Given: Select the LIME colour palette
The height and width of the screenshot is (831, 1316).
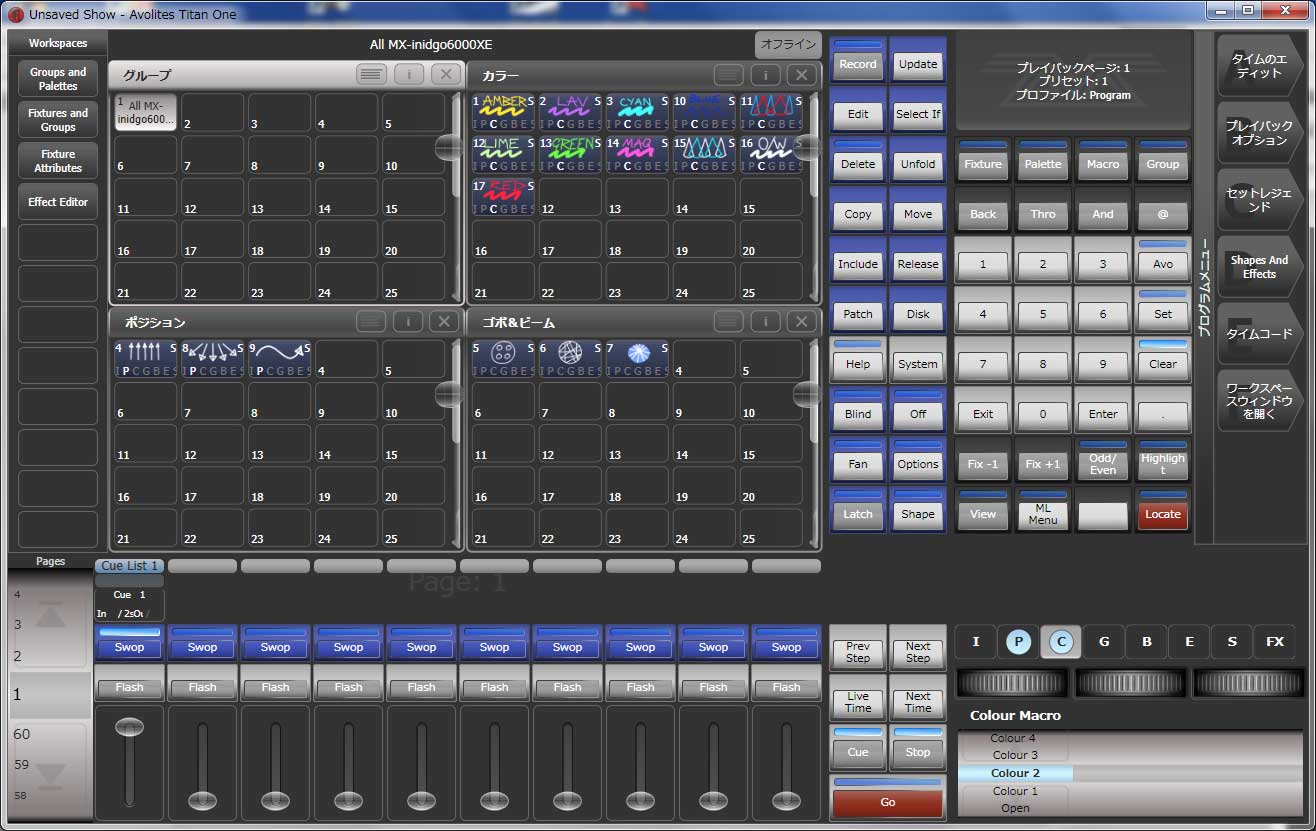Looking at the screenshot, I should point(503,154).
